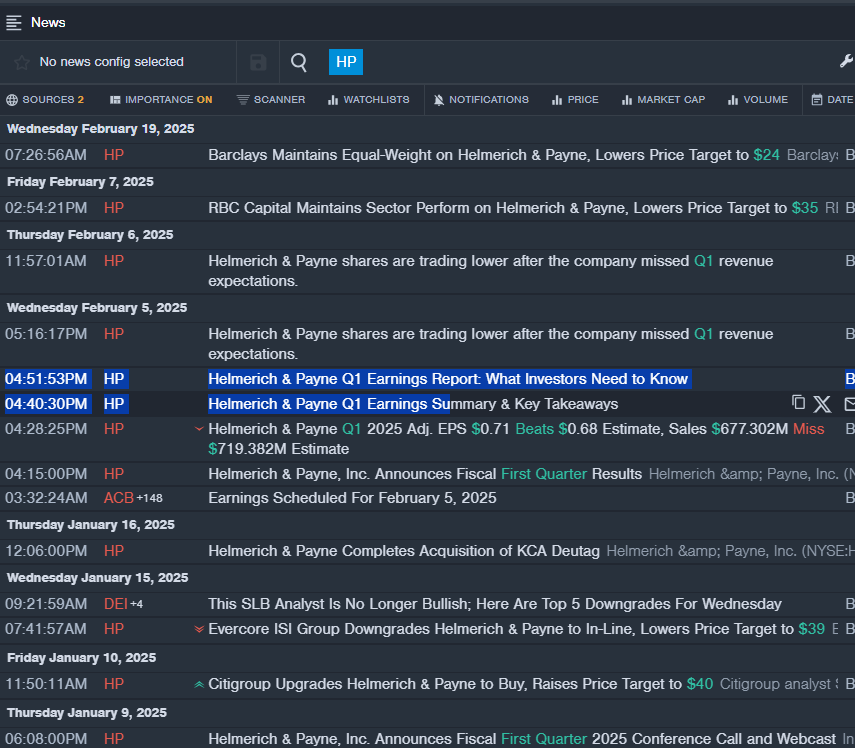Viewport: 855px width, 748px height.
Task: Open Q1 Earnings Report: What Investors Need headline
Action: coord(448,379)
